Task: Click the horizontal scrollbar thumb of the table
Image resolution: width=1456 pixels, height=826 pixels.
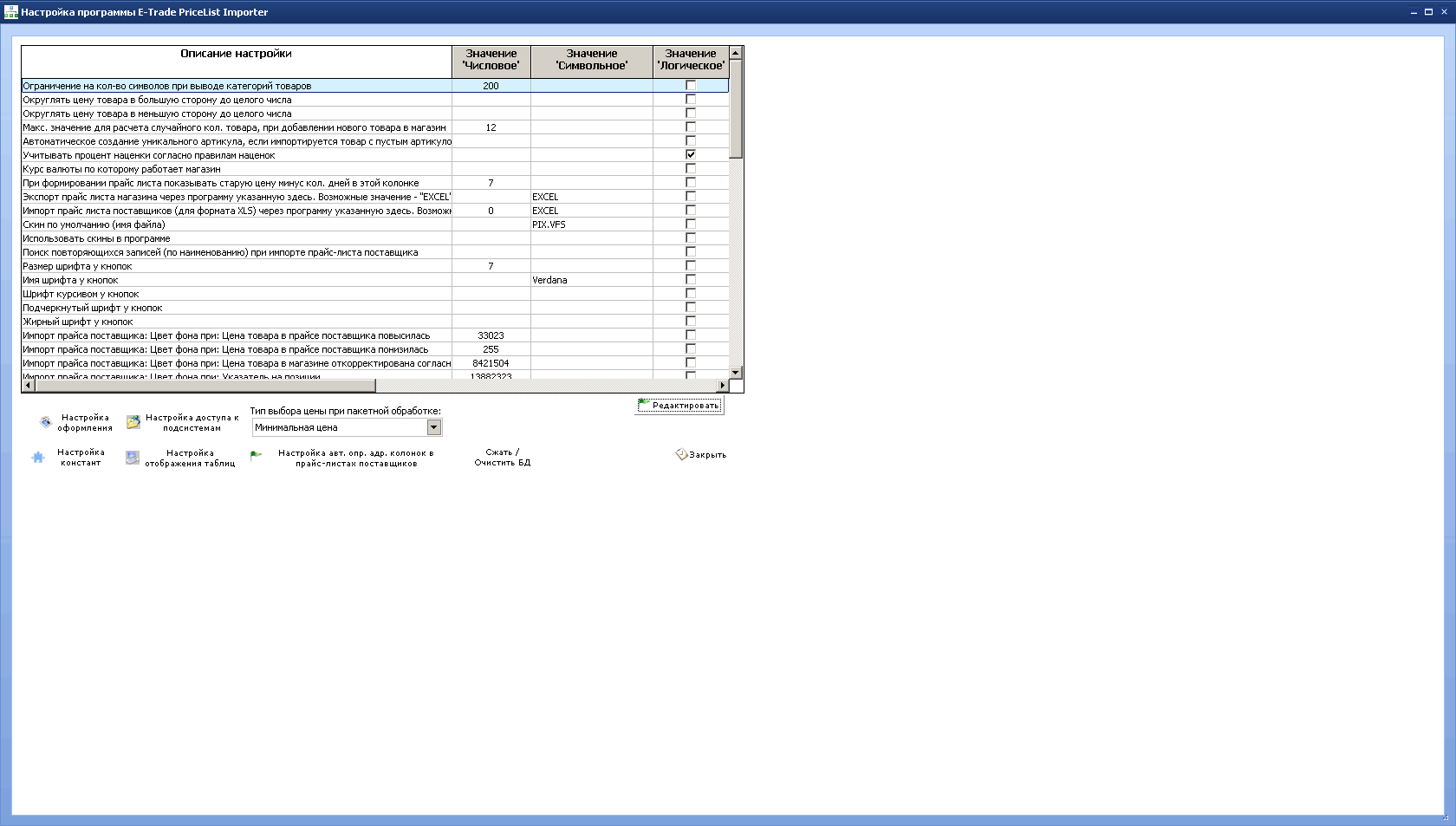Action: coord(205,386)
